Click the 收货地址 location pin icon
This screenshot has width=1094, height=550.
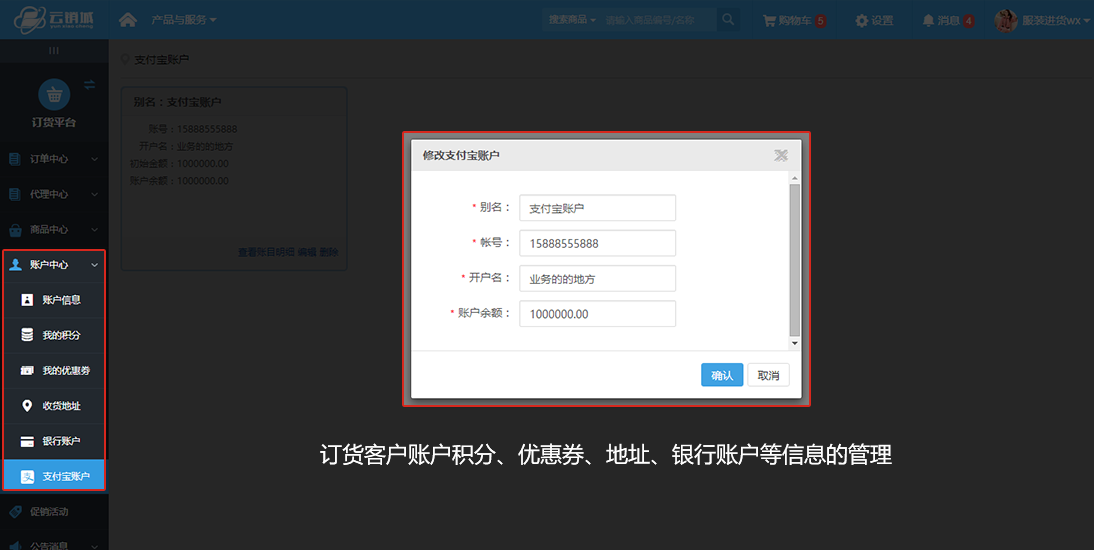(x=27, y=406)
